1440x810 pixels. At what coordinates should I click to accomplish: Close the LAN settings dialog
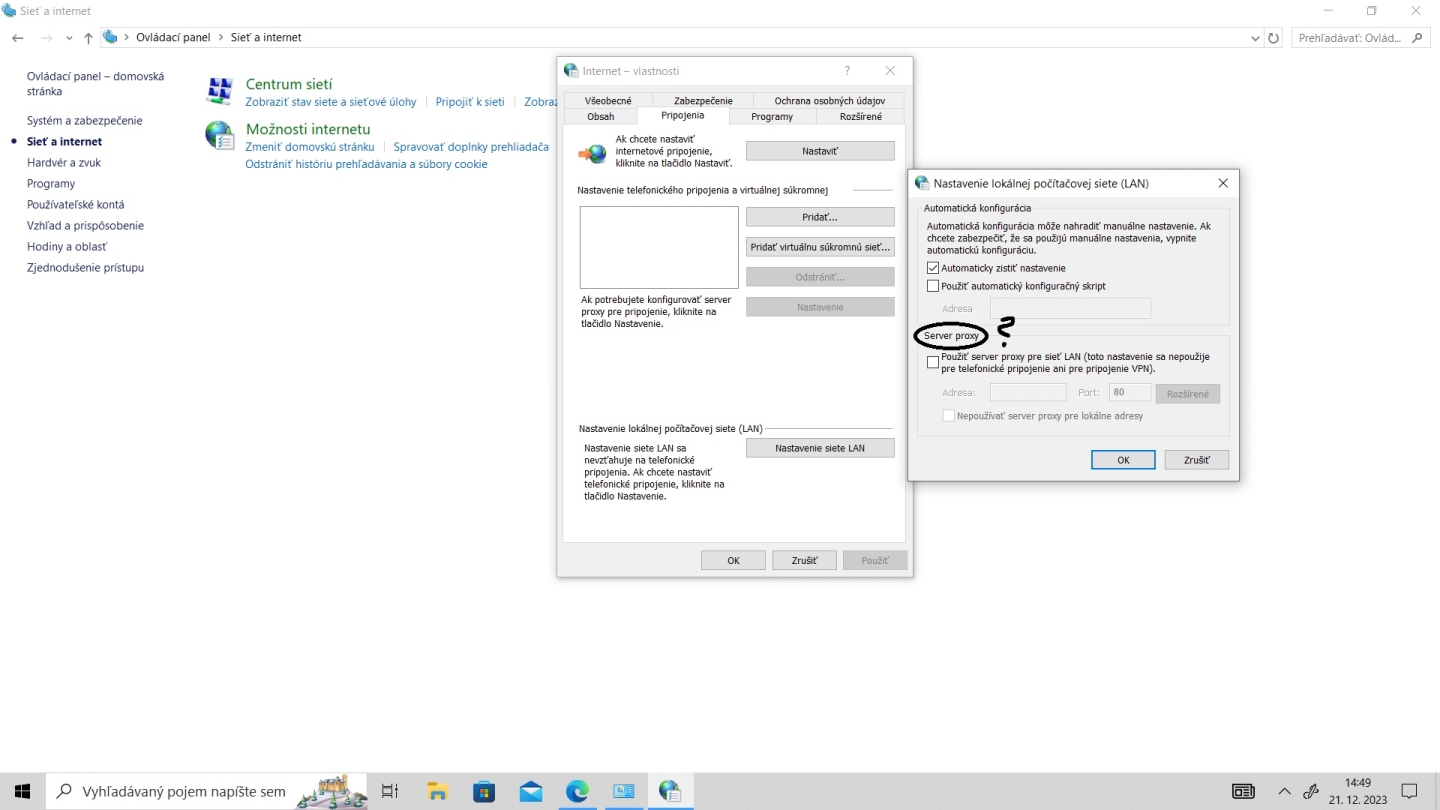[1222, 183]
